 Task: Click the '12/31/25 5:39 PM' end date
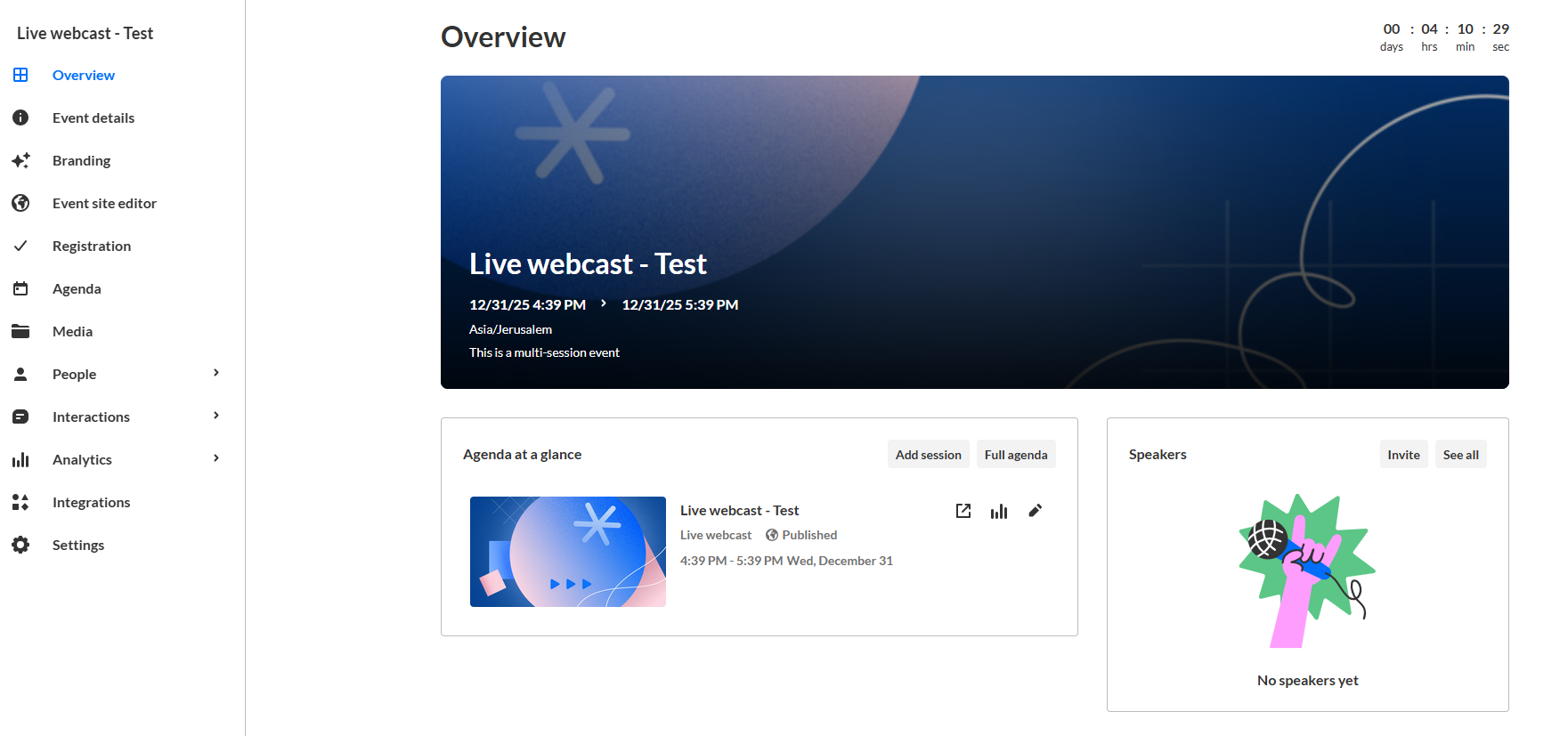click(x=680, y=304)
